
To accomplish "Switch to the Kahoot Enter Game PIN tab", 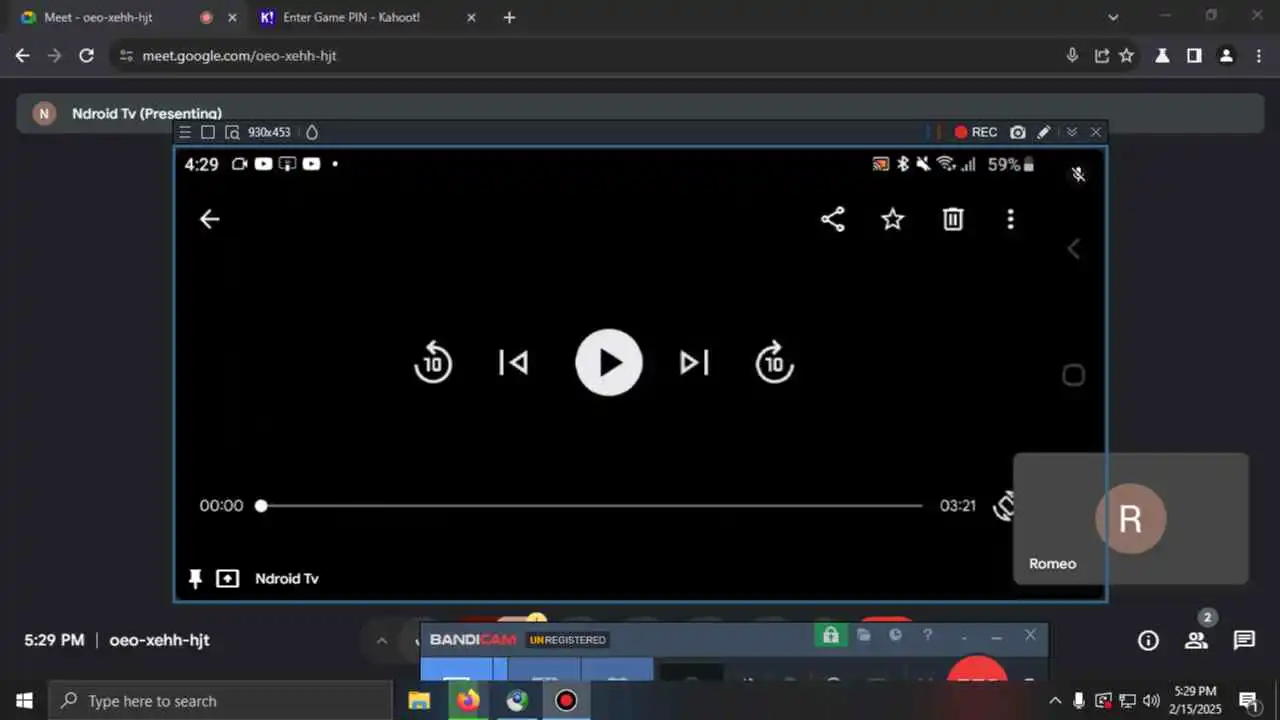I will tap(366, 18).
